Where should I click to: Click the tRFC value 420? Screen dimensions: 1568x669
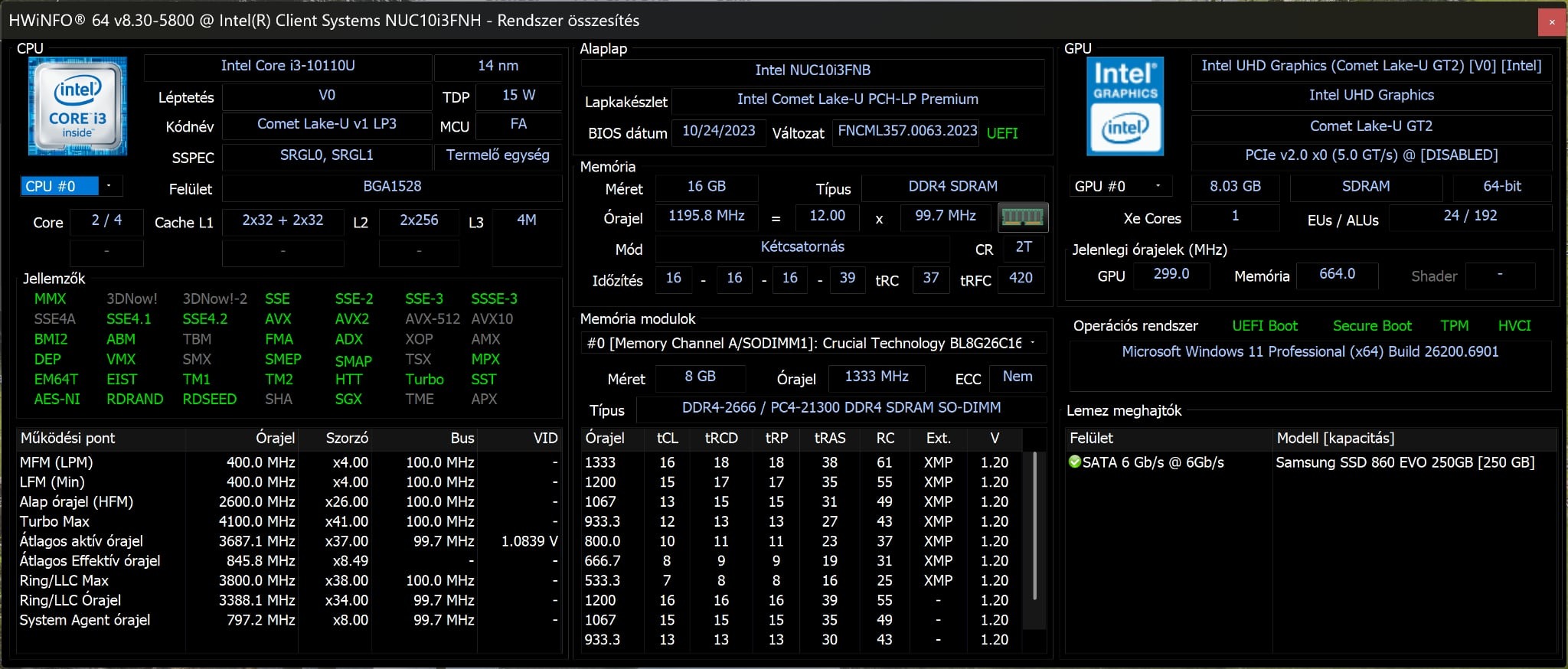pos(1021,279)
